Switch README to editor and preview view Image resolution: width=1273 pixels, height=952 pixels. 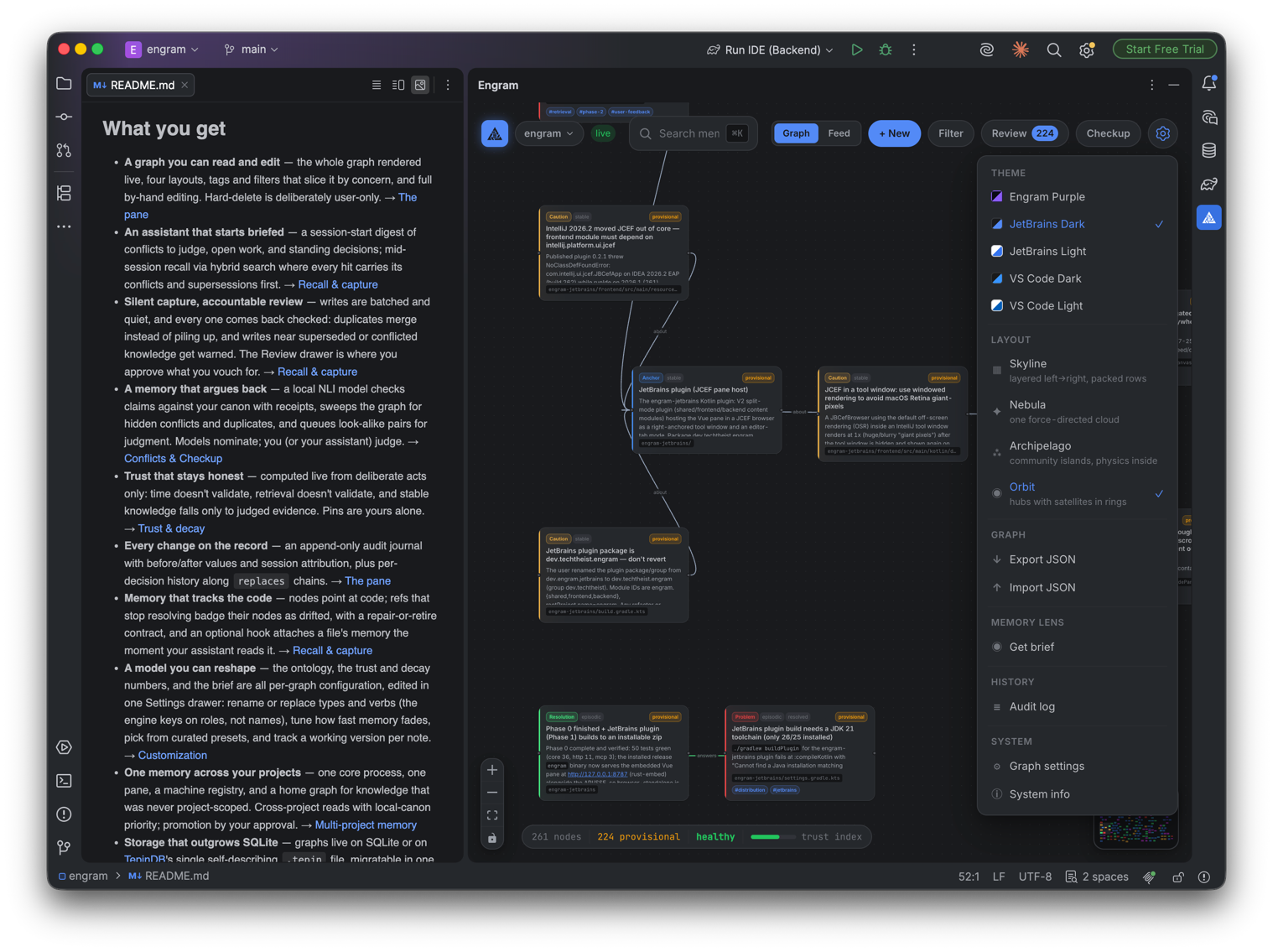(398, 85)
